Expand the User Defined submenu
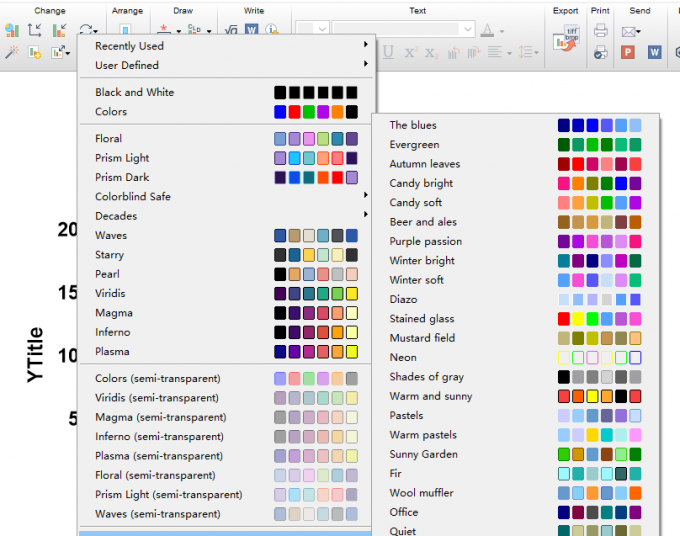 [226, 65]
